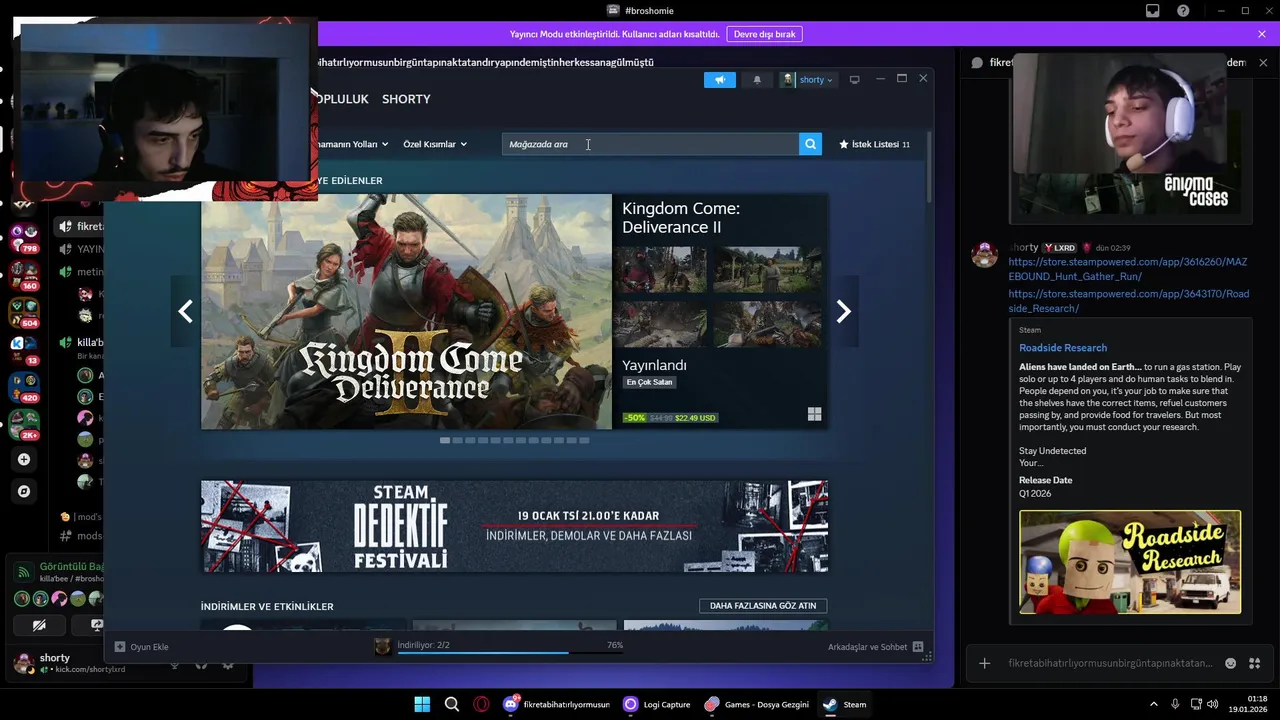Expand the system tray hidden icons chevron
Screen dimensions: 1280x720
[1153, 704]
